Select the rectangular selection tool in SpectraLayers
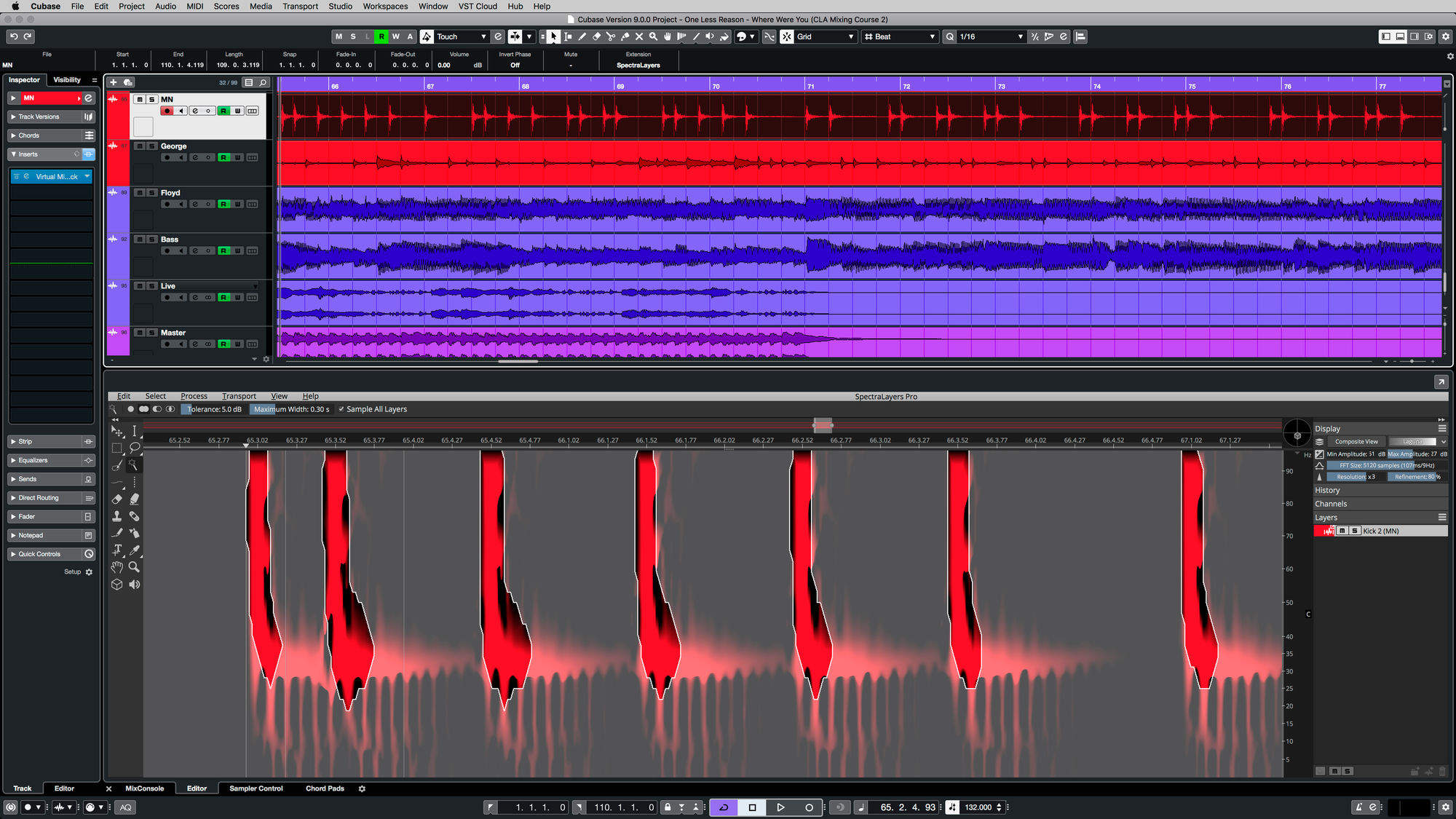 (116, 448)
